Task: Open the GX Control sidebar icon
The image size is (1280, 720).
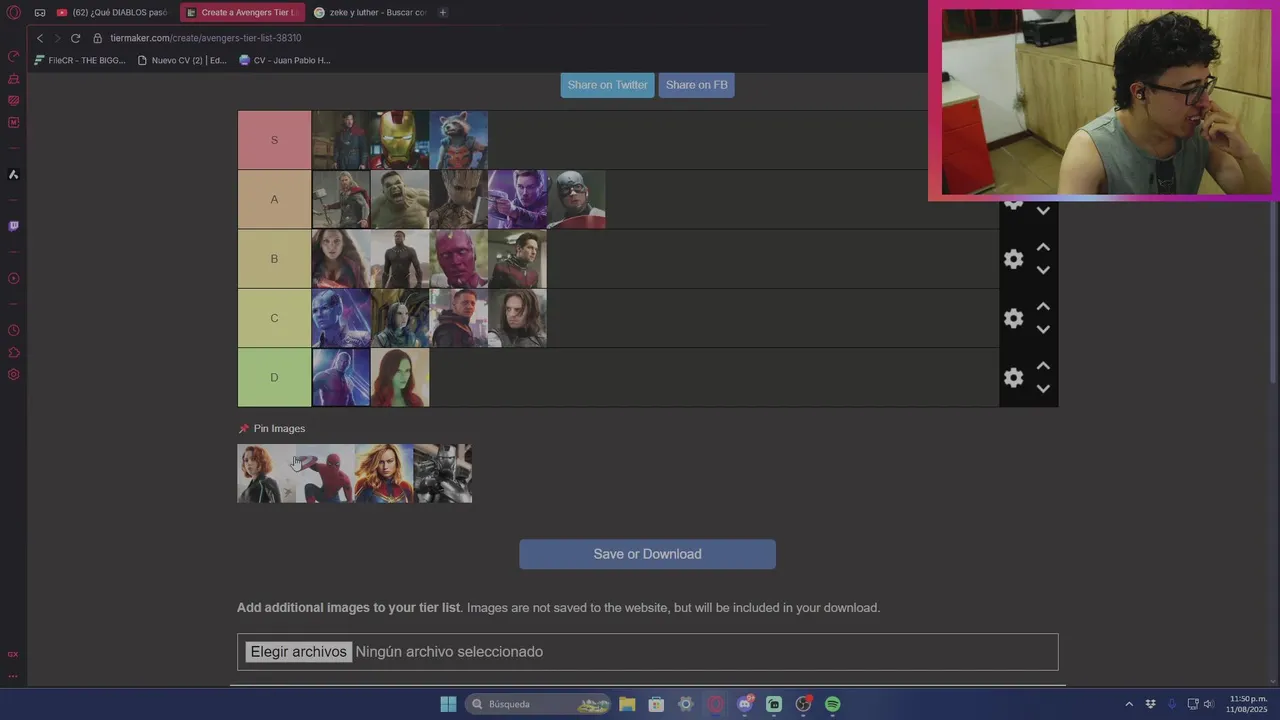Action: click(13, 56)
